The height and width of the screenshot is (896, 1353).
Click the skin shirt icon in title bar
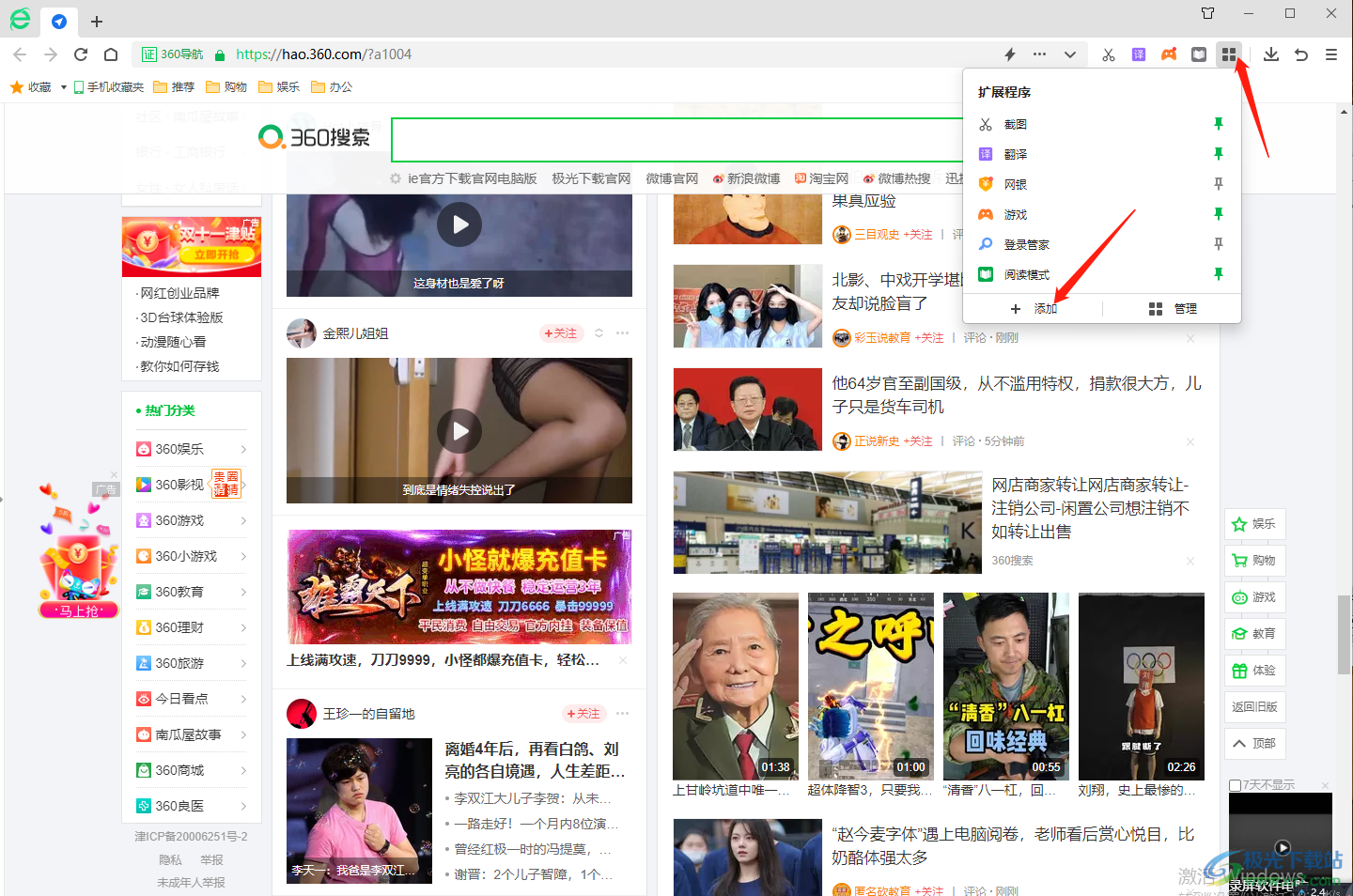click(x=1208, y=13)
